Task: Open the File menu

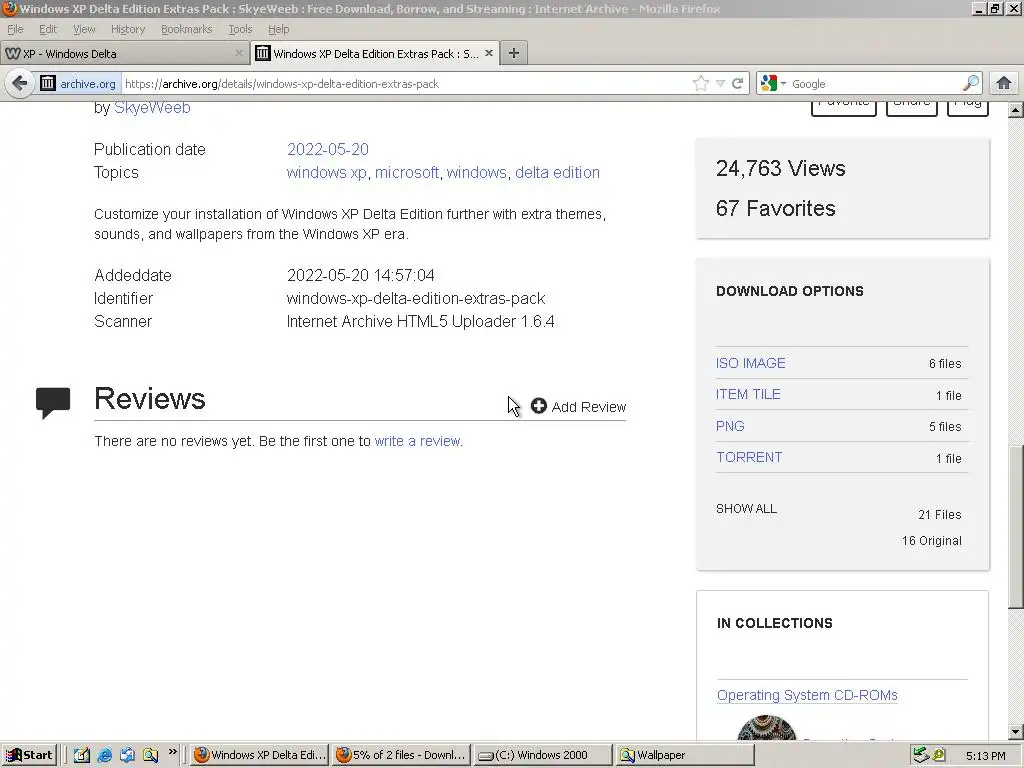Action: (15, 29)
